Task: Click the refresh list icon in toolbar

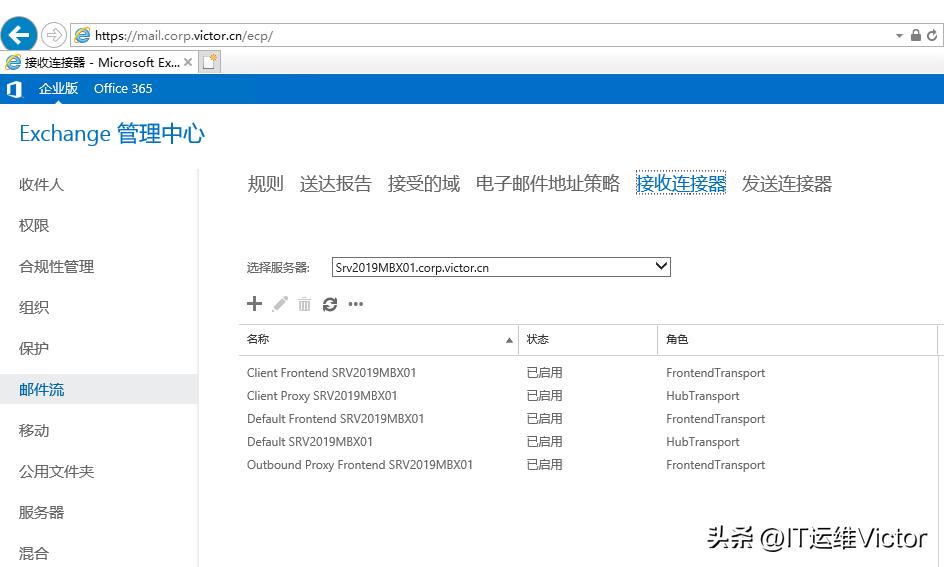Action: click(x=330, y=305)
